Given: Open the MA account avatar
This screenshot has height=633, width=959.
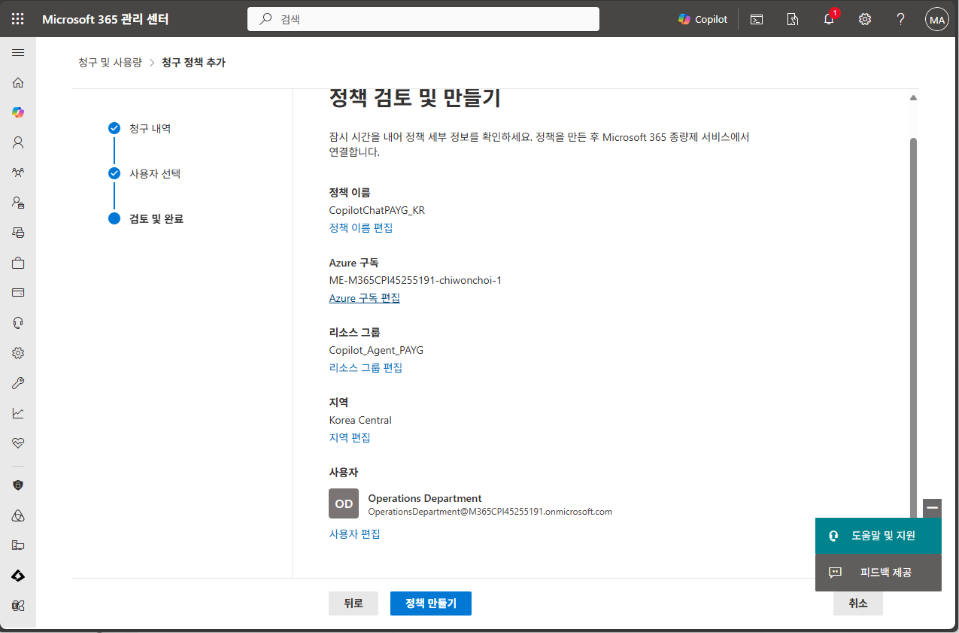Looking at the screenshot, I should [936, 20].
